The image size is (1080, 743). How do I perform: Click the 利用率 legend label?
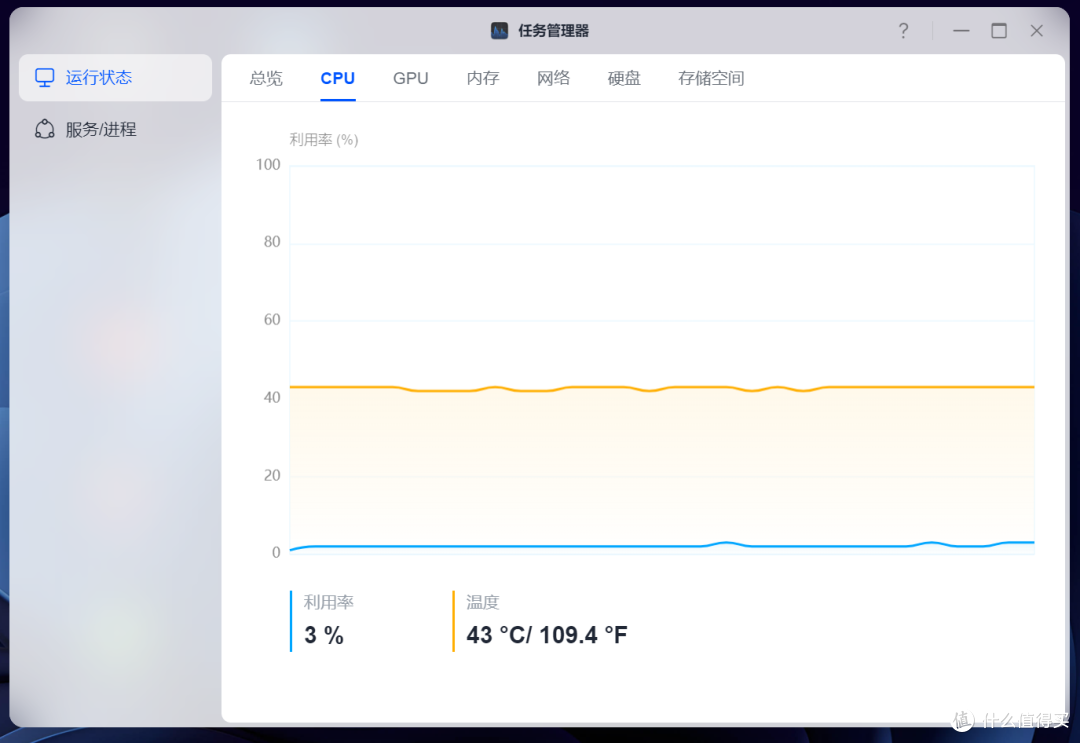(329, 603)
